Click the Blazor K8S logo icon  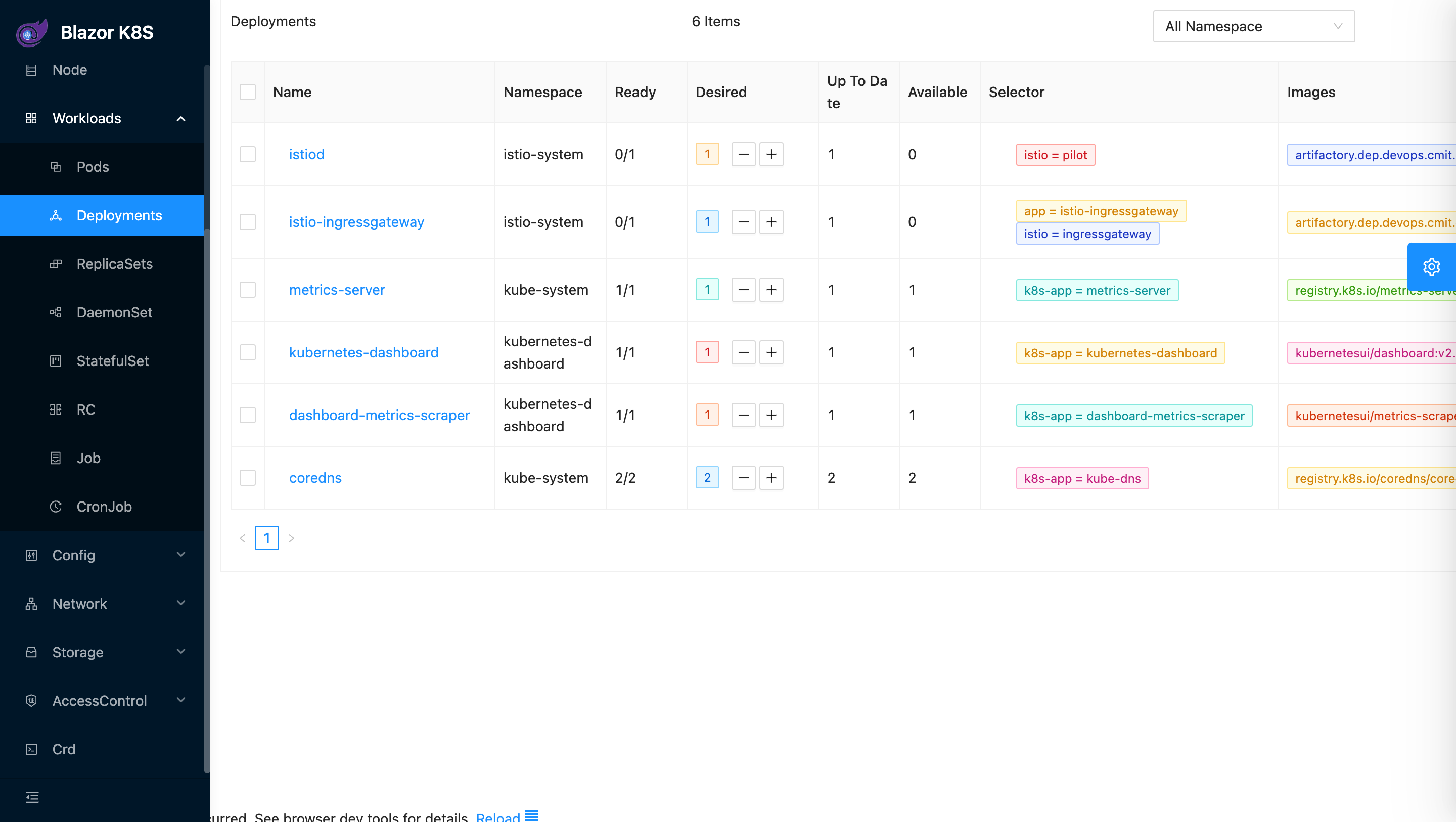pos(31,32)
